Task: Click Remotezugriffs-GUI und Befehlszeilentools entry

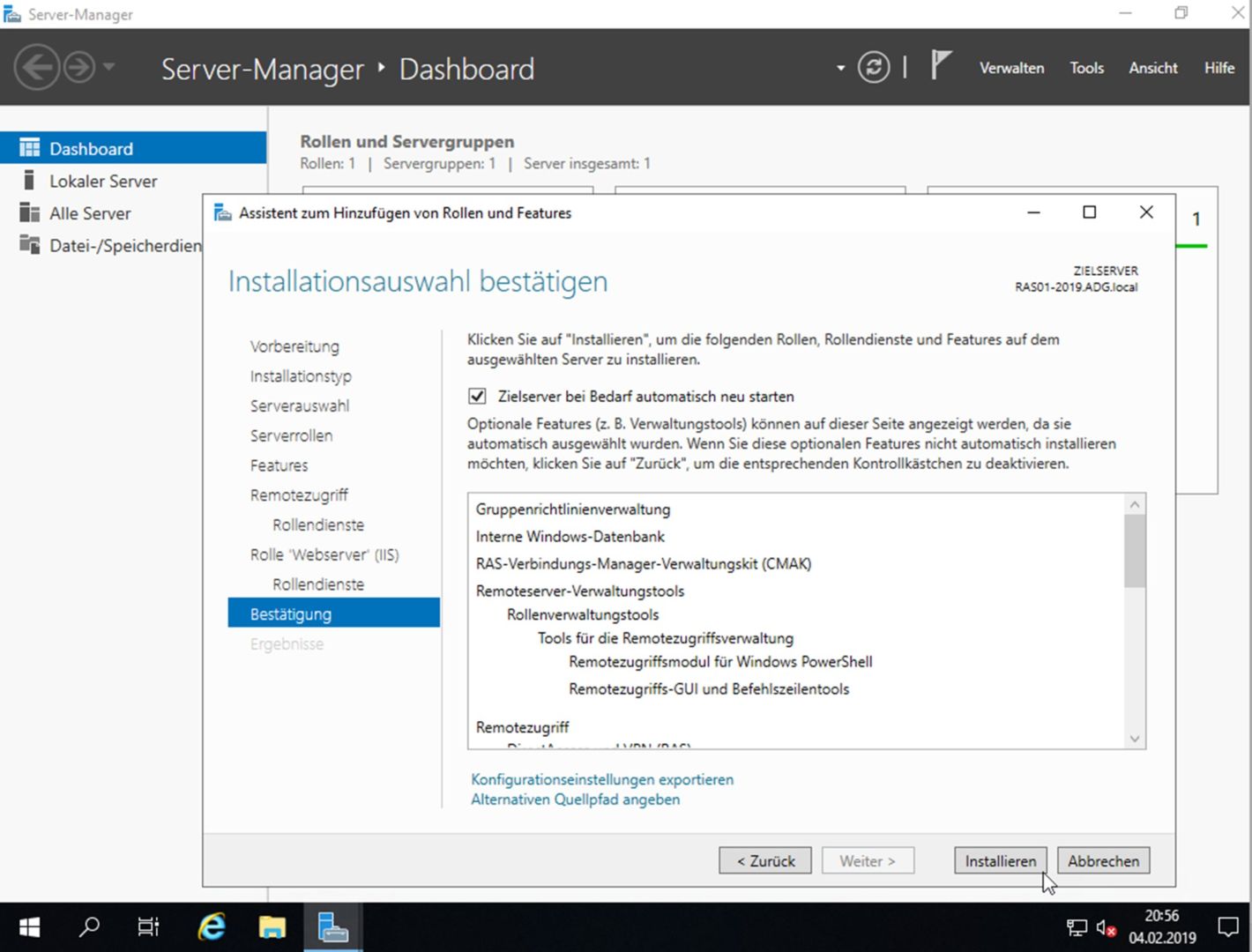Action: click(x=709, y=689)
